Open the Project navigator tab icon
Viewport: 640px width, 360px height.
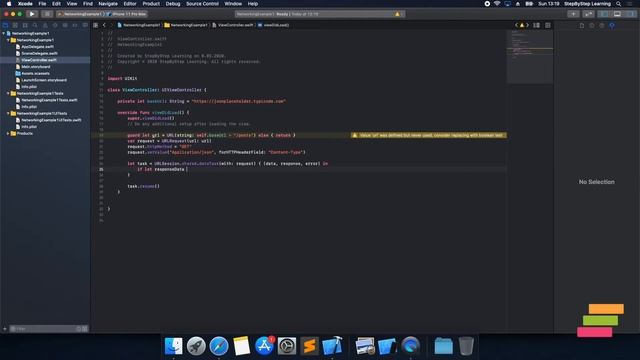[x=5, y=25]
